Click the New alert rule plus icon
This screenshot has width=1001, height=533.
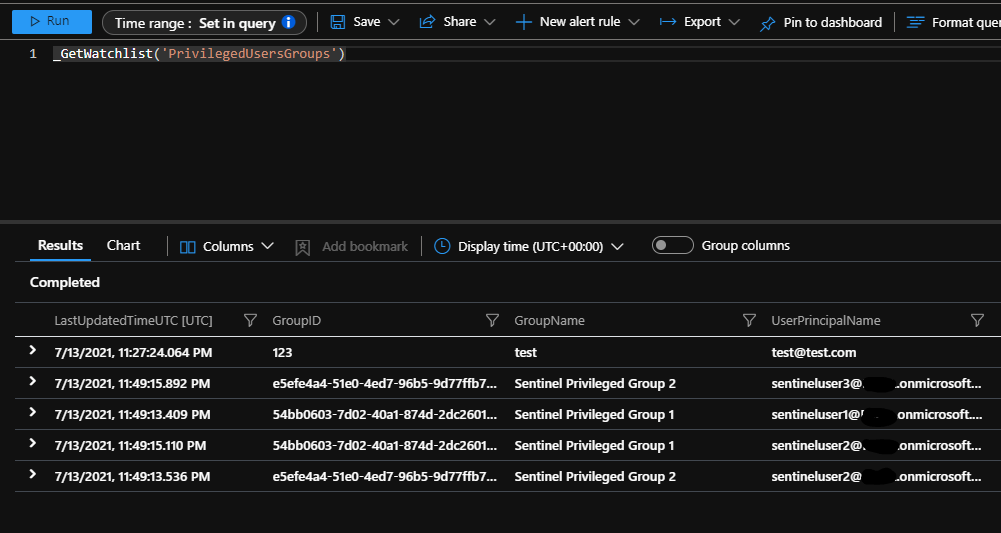(x=524, y=22)
